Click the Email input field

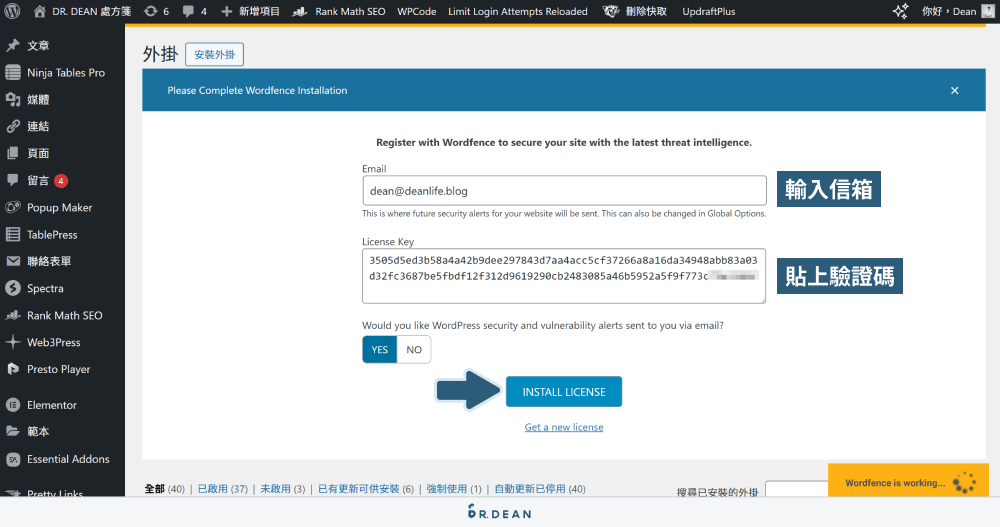coord(564,191)
